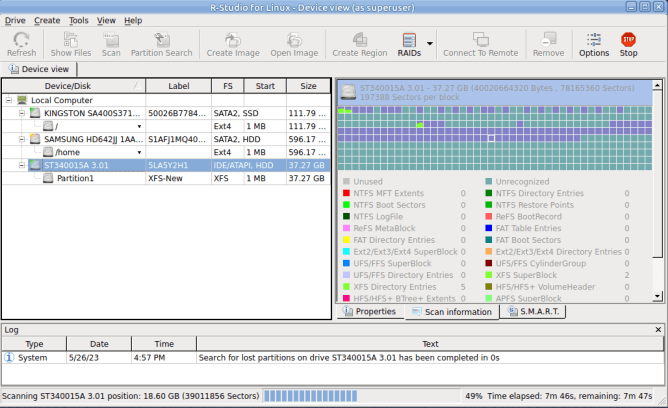Switch to the S.M.A.R.T. tab
Screen dimensions: 668x408
[x=537, y=312]
